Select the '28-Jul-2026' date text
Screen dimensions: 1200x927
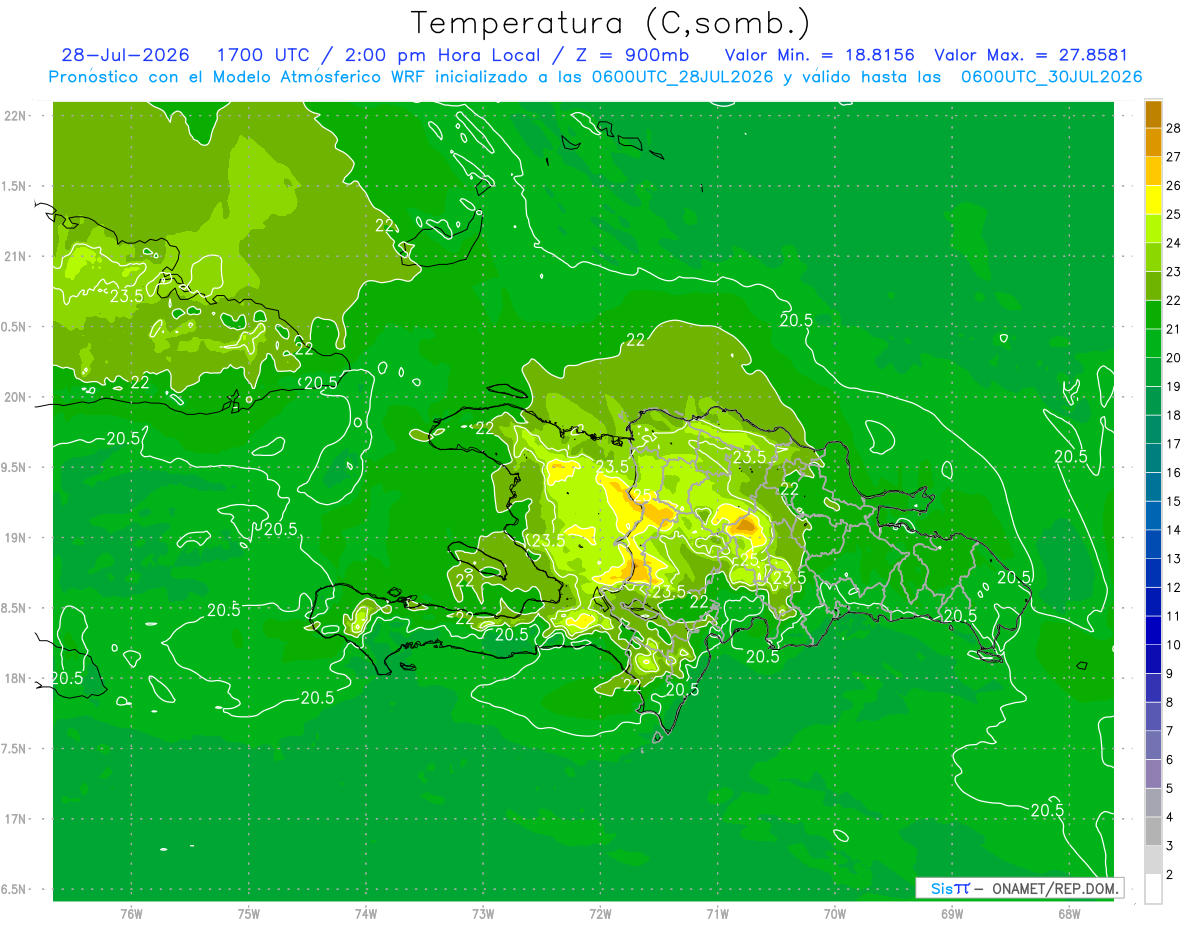(x=125, y=55)
